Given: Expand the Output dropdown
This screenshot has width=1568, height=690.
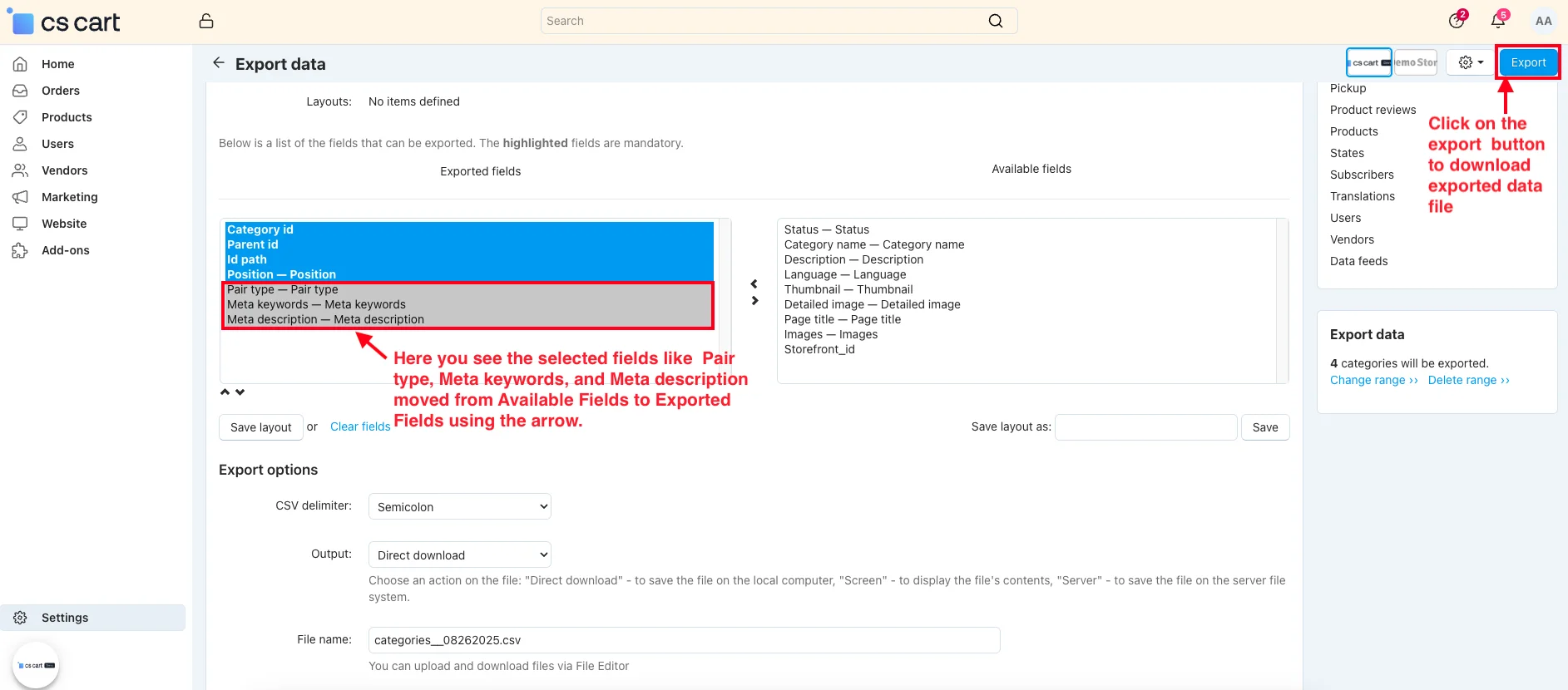Looking at the screenshot, I should [x=459, y=555].
